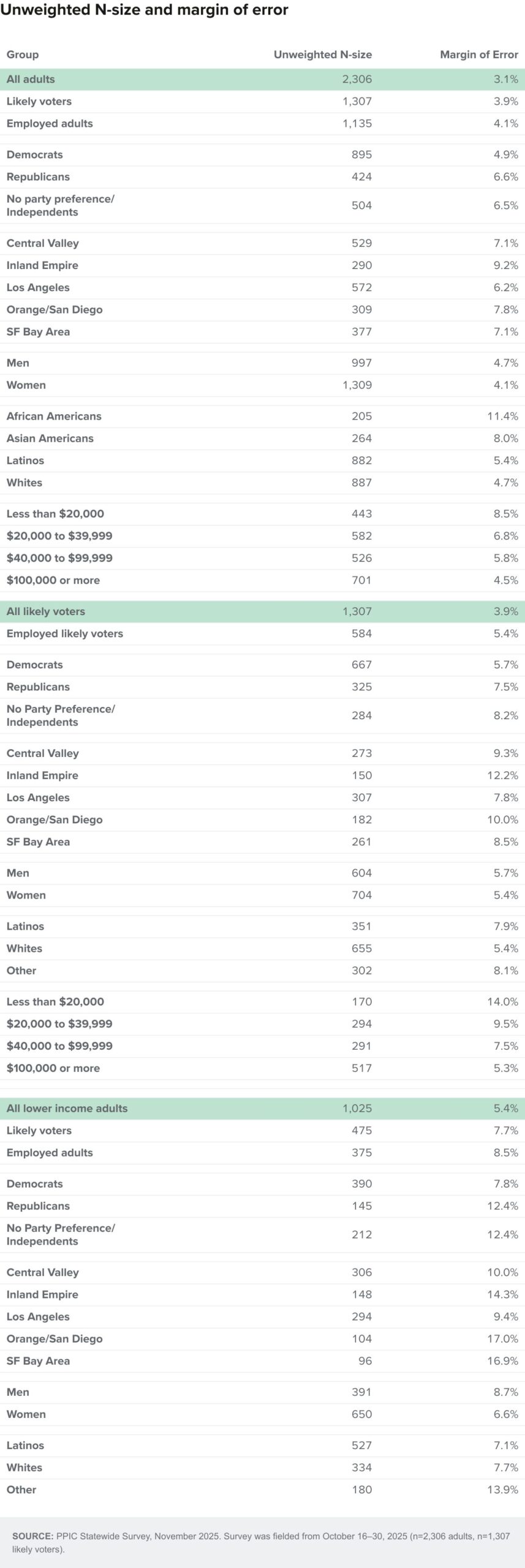Click the 'All lower income adults' section header
Viewport: 525px width, 1568px height.
pos(67,1108)
